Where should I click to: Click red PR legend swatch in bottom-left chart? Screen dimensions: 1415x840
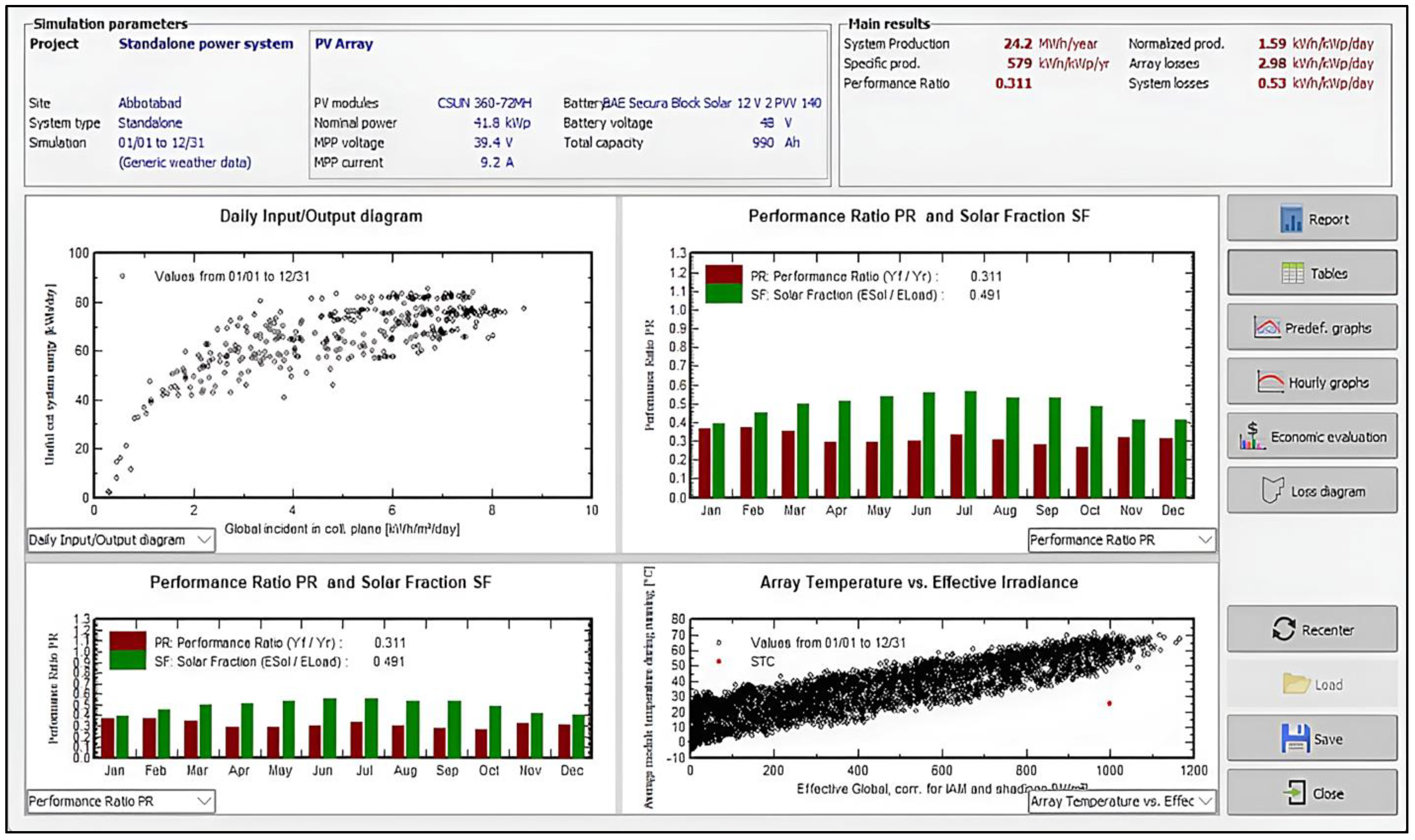click(127, 641)
